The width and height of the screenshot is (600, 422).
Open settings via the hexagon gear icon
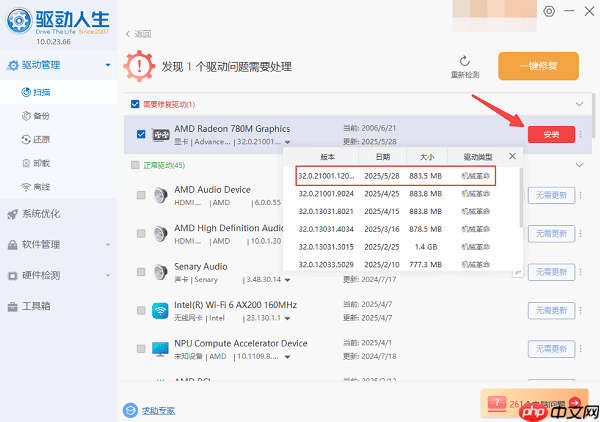click(x=549, y=11)
